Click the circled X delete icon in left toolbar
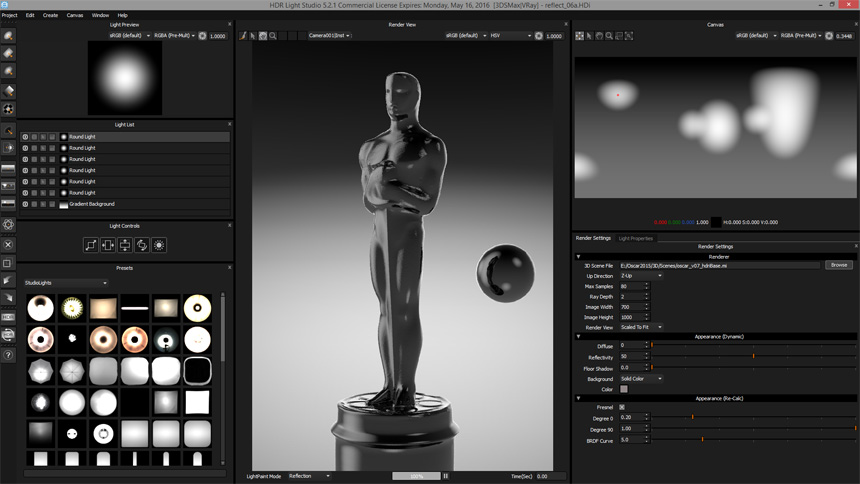Image resolution: width=860 pixels, height=484 pixels. tap(8, 245)
